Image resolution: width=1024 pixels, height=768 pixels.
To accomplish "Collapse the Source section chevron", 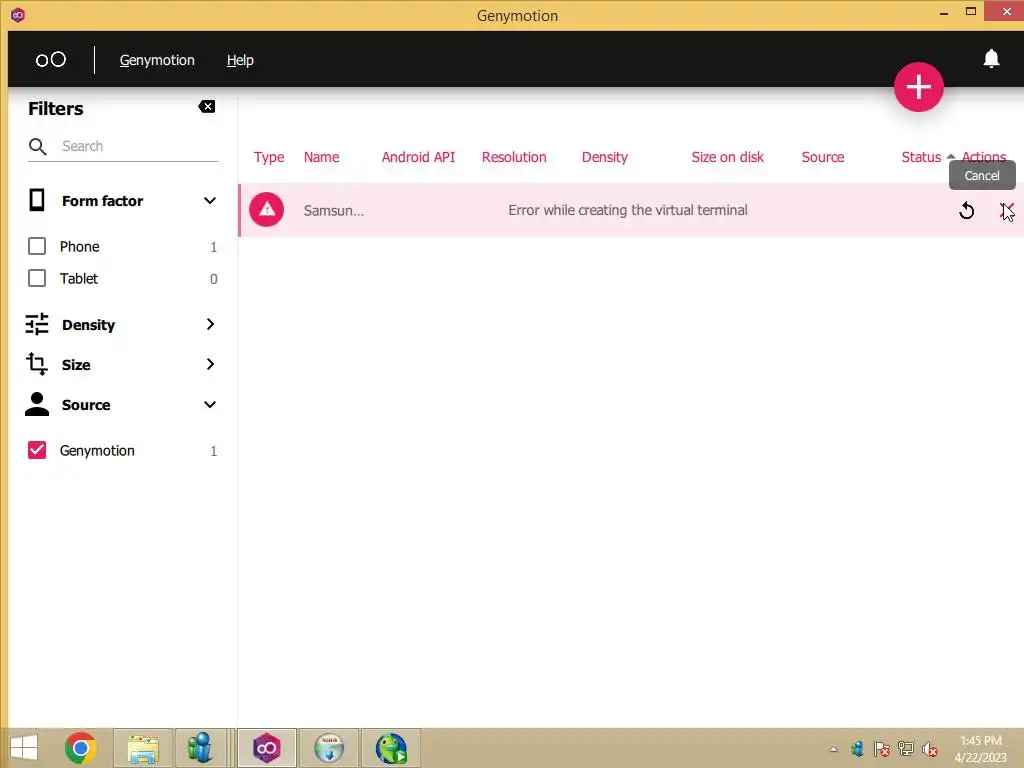I will [210, 405].
